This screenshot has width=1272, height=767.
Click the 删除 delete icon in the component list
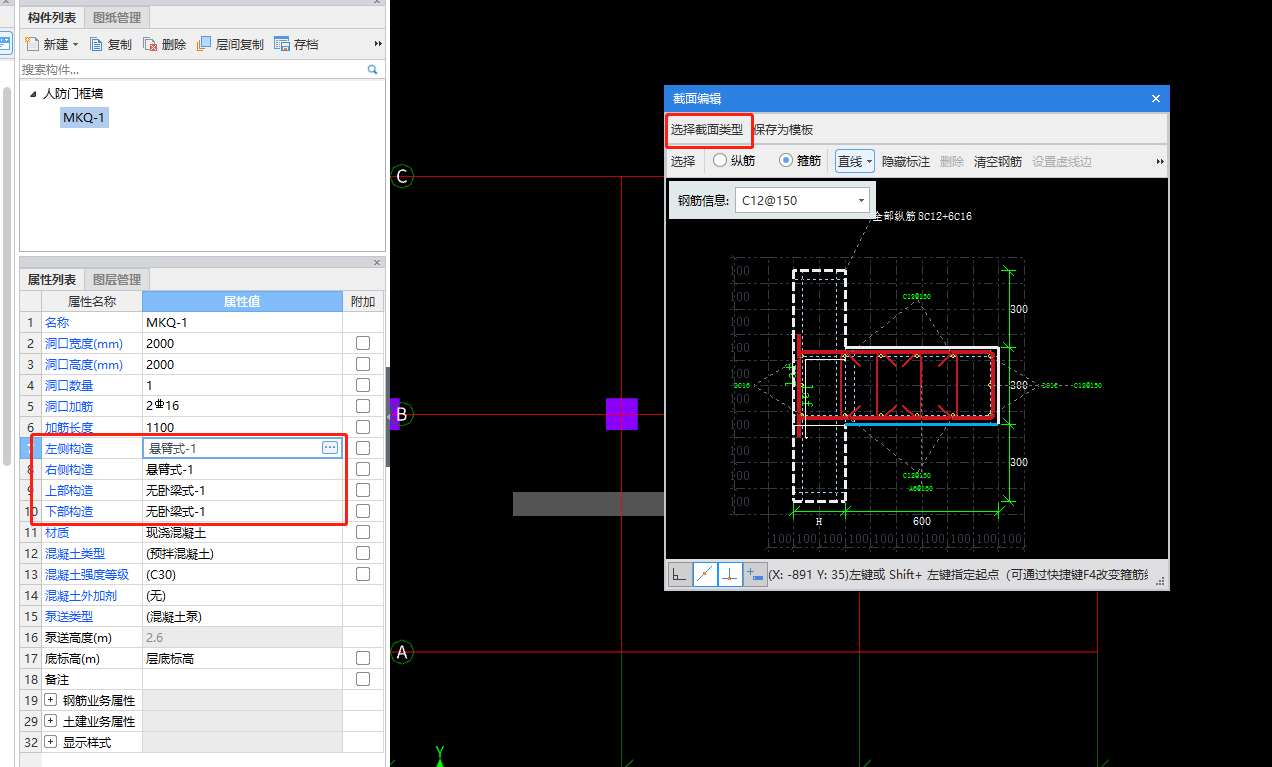point(150,44)
